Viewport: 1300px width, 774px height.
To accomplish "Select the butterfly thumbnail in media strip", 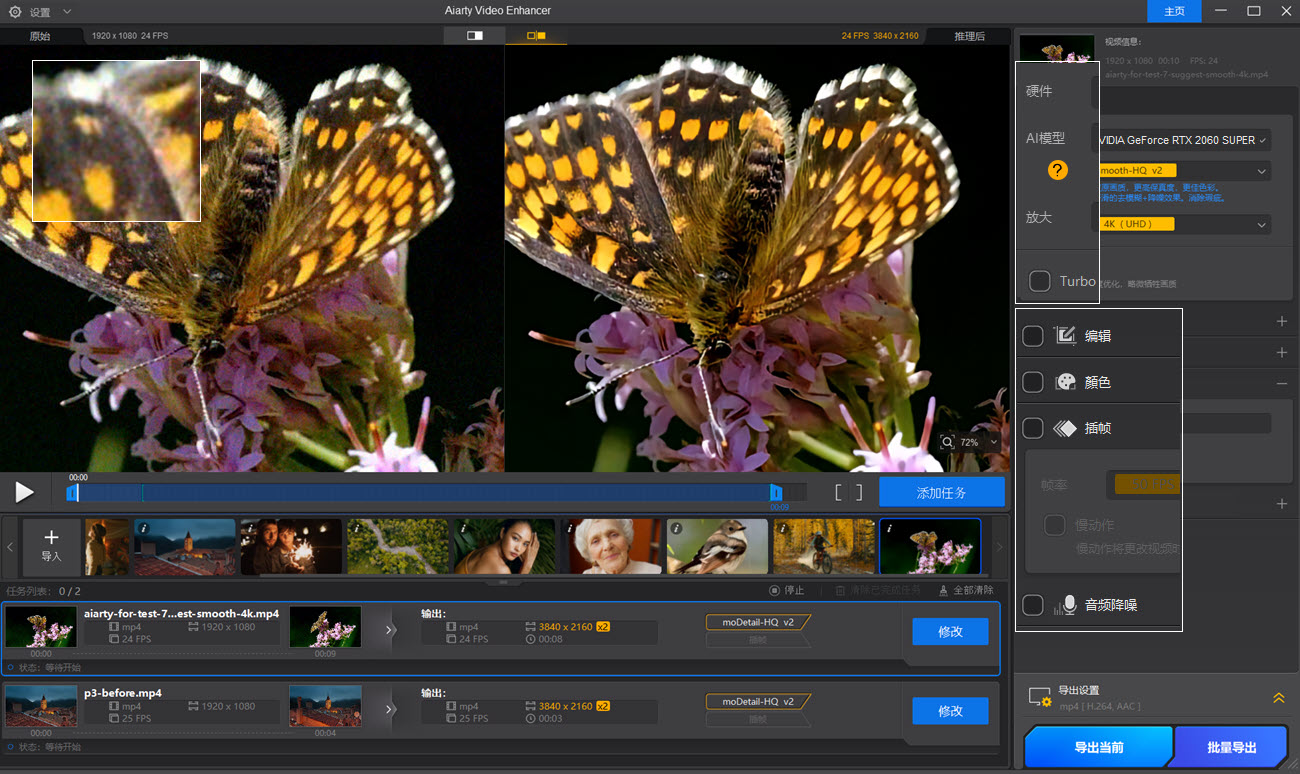I will pos(930,546).
